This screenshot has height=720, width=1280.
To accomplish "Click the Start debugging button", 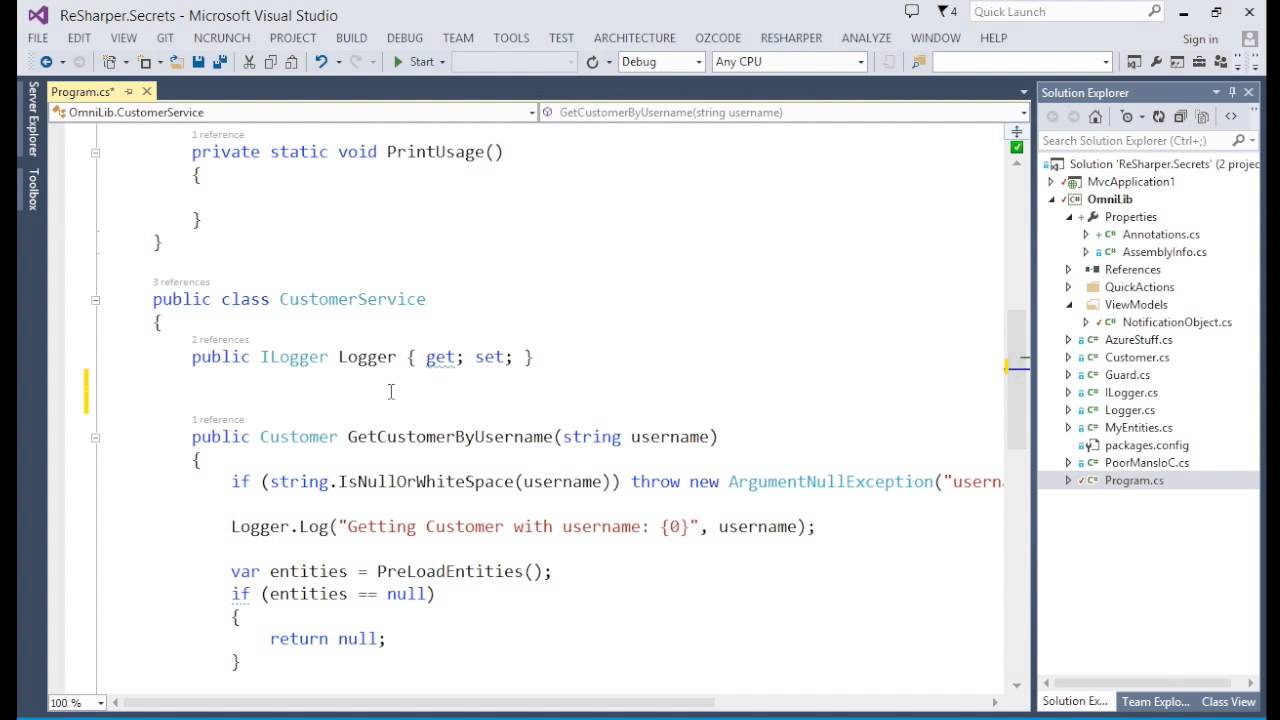I will (413, 62).
